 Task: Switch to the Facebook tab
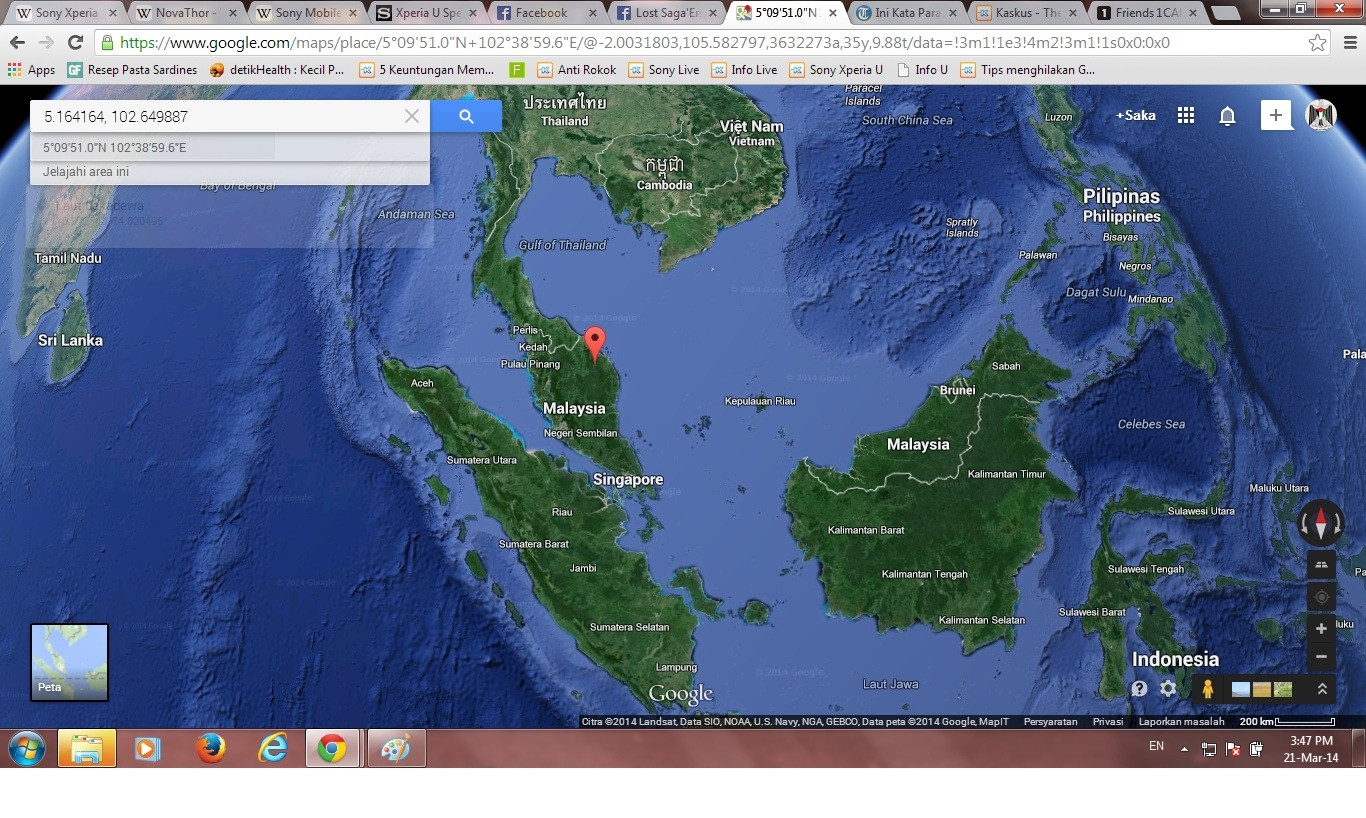click(546, 13)
